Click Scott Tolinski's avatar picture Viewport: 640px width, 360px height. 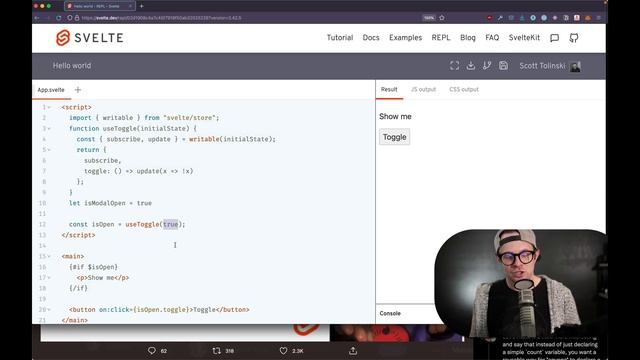click(x=576, y=66)
